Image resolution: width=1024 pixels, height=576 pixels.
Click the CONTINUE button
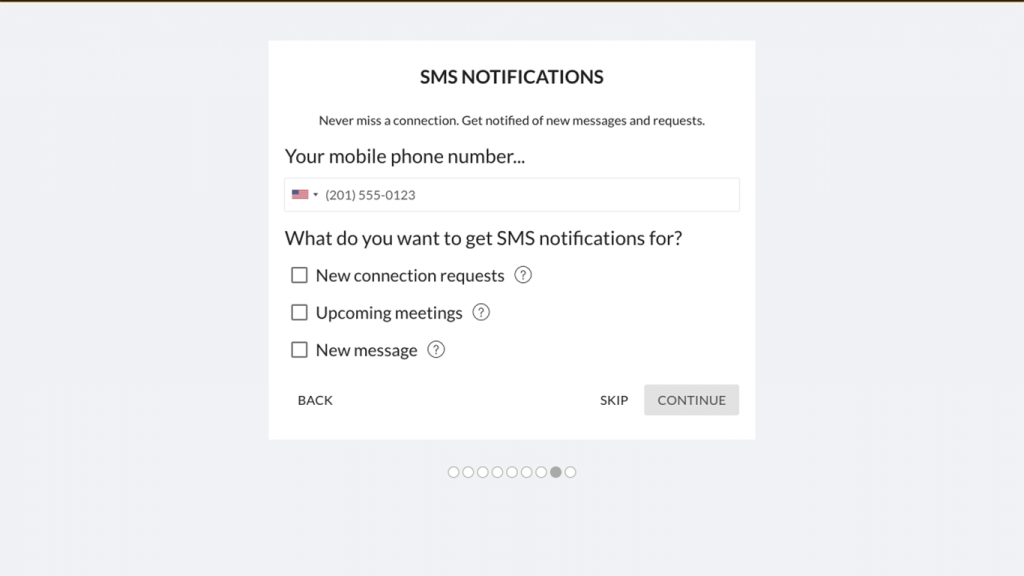[x=691, y=400]
